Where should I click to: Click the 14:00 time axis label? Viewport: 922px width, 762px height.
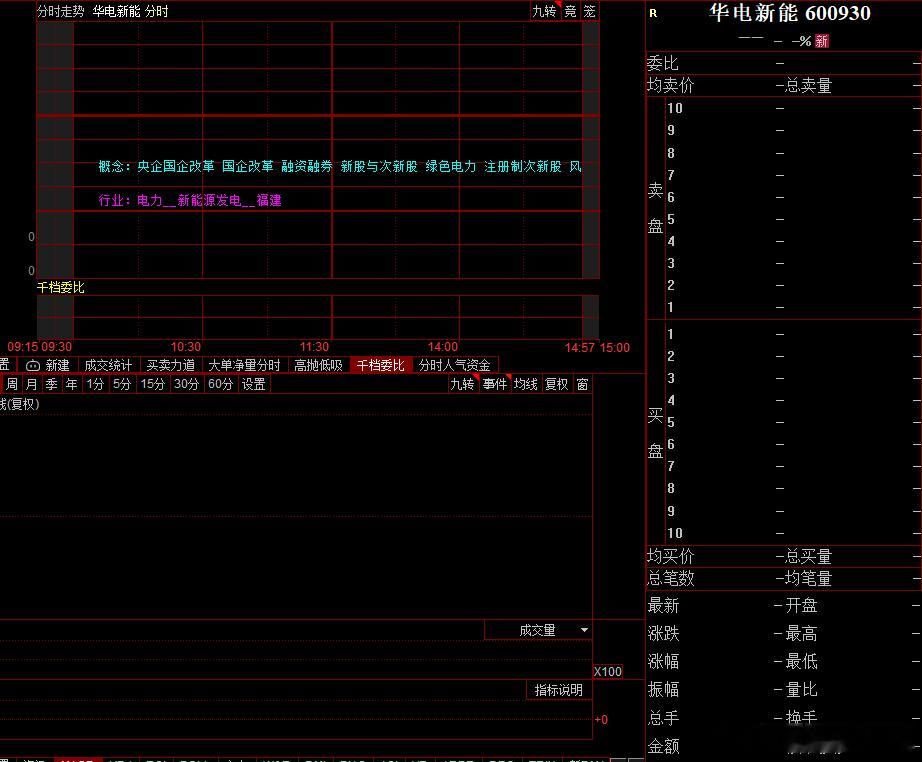[x=443, y=347]
